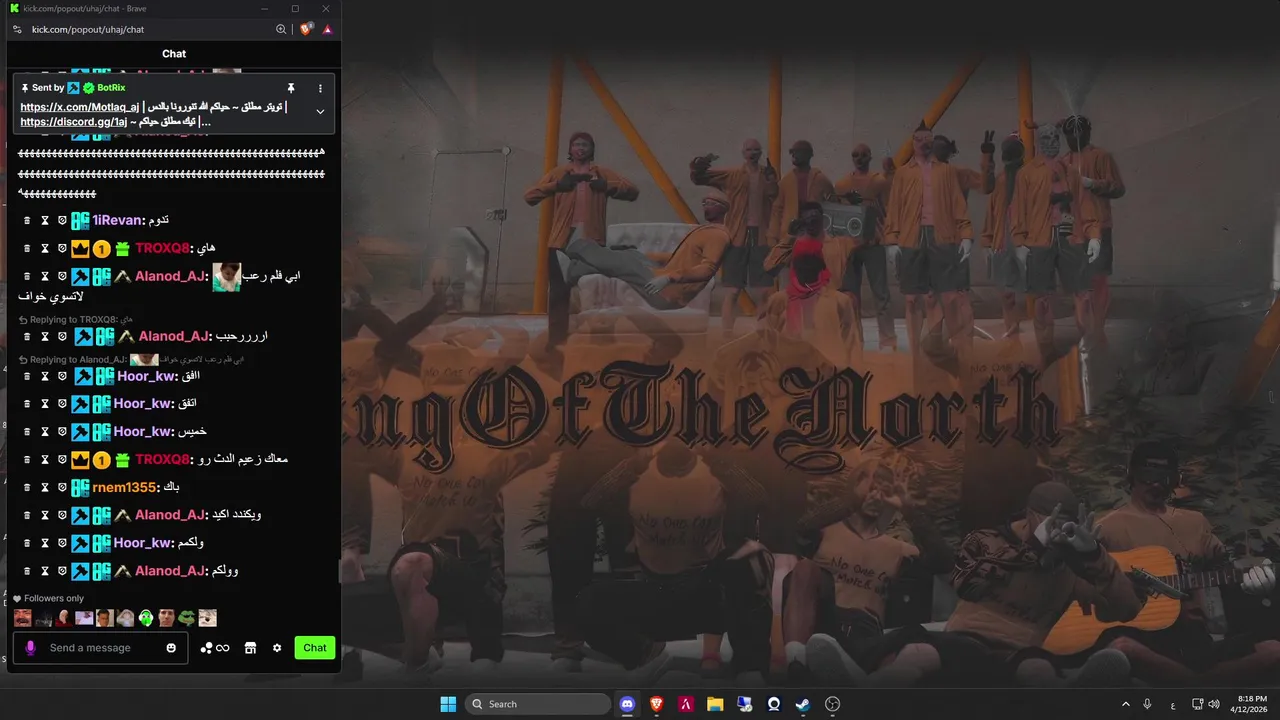Unpin the pinned BotRix message

click(291, 88)
